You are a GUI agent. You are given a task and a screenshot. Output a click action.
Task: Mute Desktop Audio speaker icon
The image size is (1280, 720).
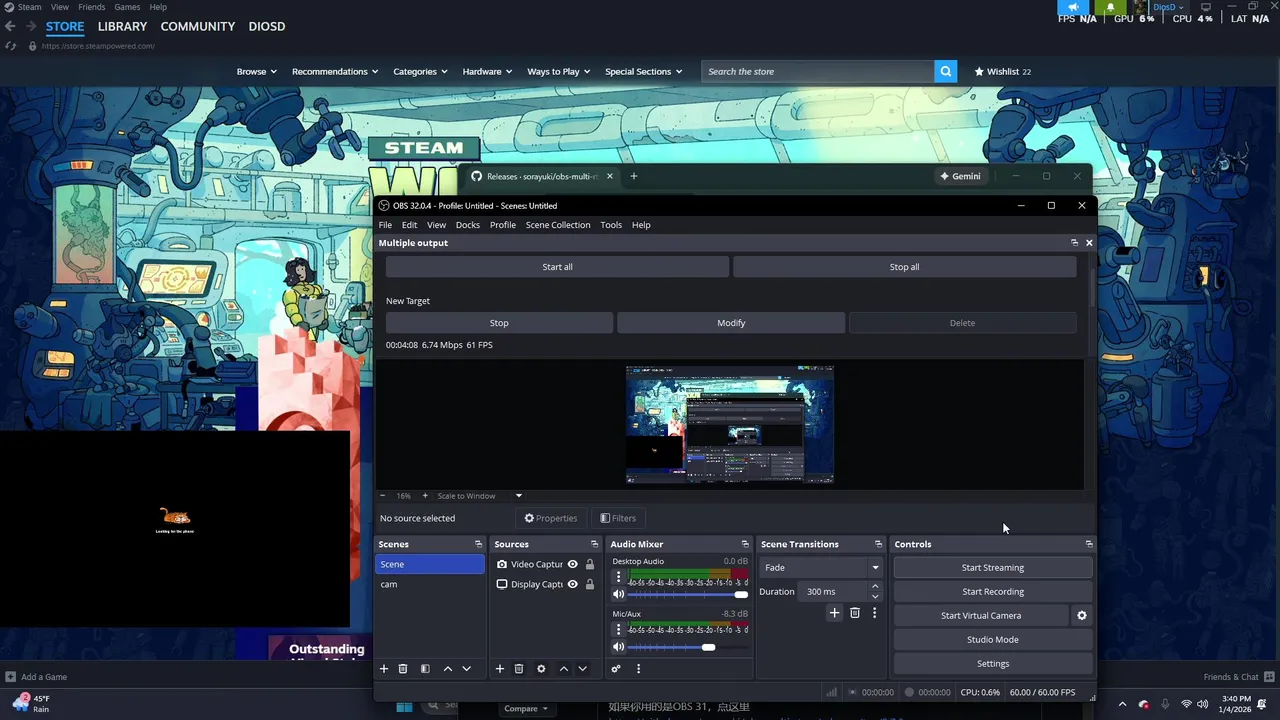point(618,594)
